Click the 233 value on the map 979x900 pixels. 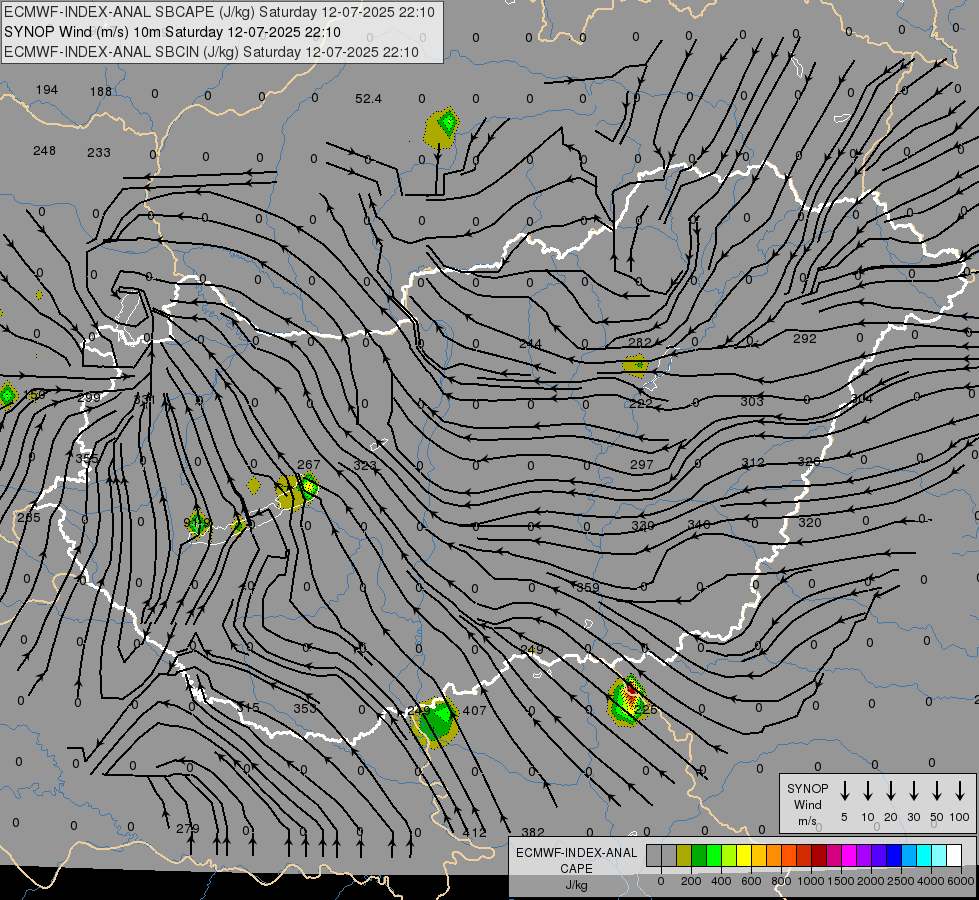click(99, 152)
